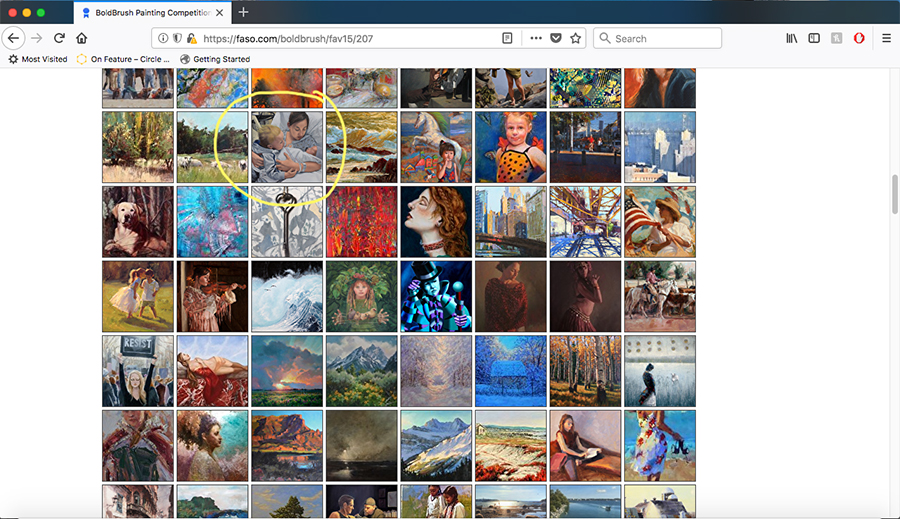Open the circled mother and baby painting

click(287, 147)
